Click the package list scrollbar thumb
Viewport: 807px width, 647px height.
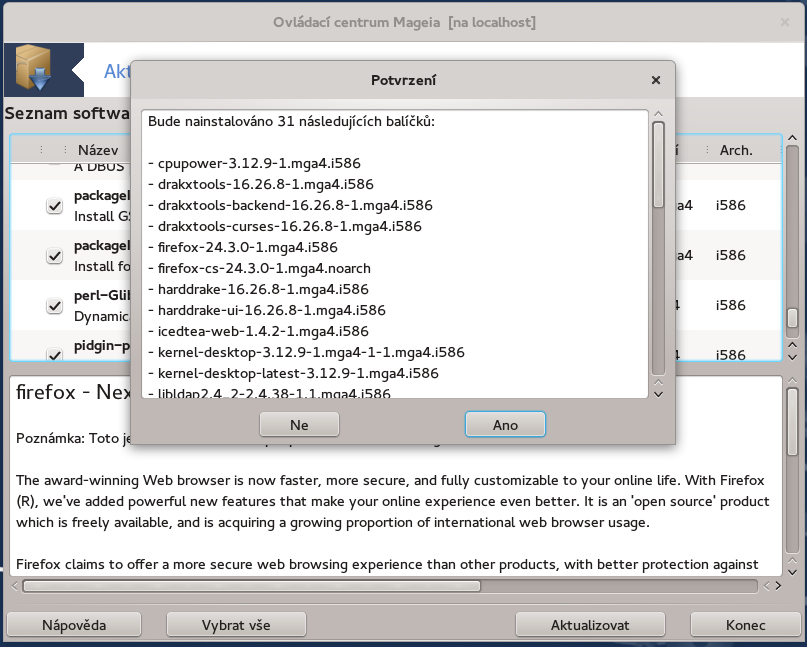point(793,318)
